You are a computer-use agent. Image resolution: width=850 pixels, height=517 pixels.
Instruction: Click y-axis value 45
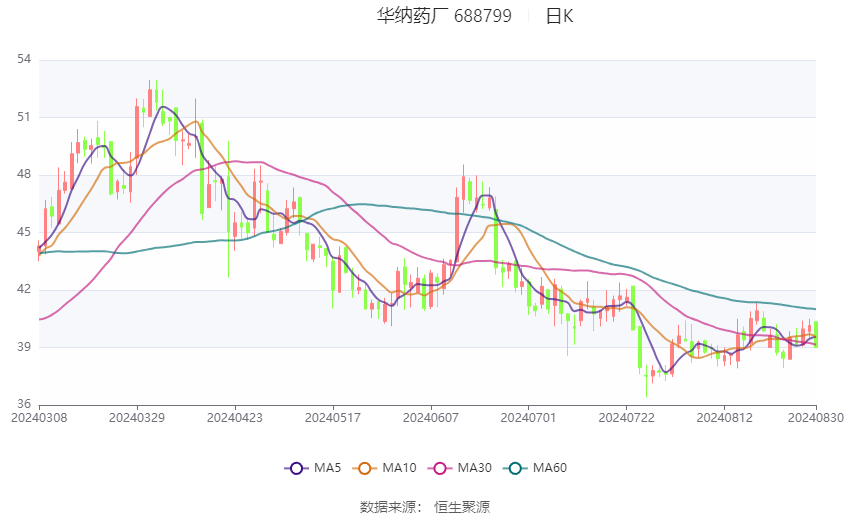[24, 232]
